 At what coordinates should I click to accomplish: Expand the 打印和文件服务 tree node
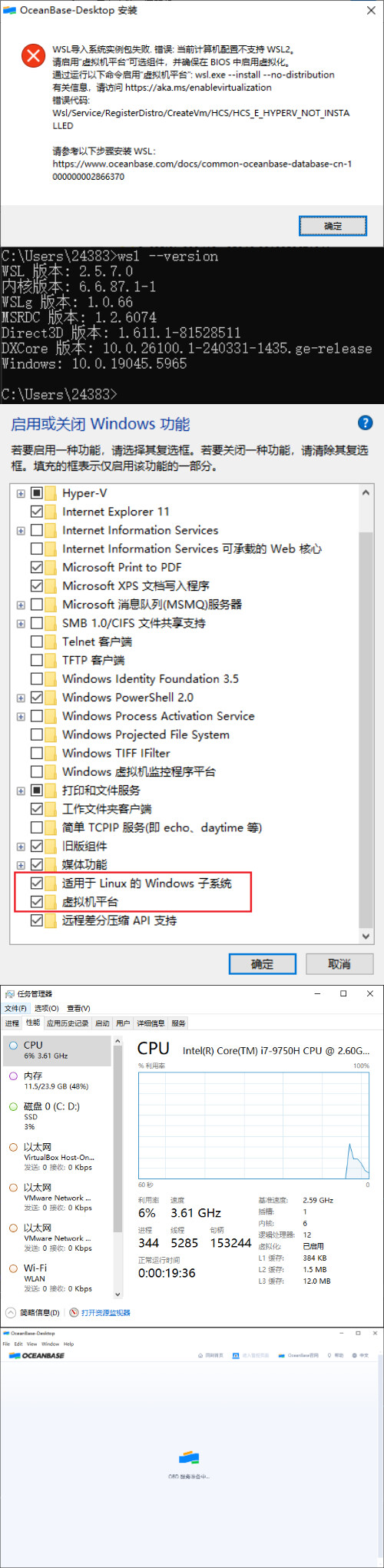21,791
